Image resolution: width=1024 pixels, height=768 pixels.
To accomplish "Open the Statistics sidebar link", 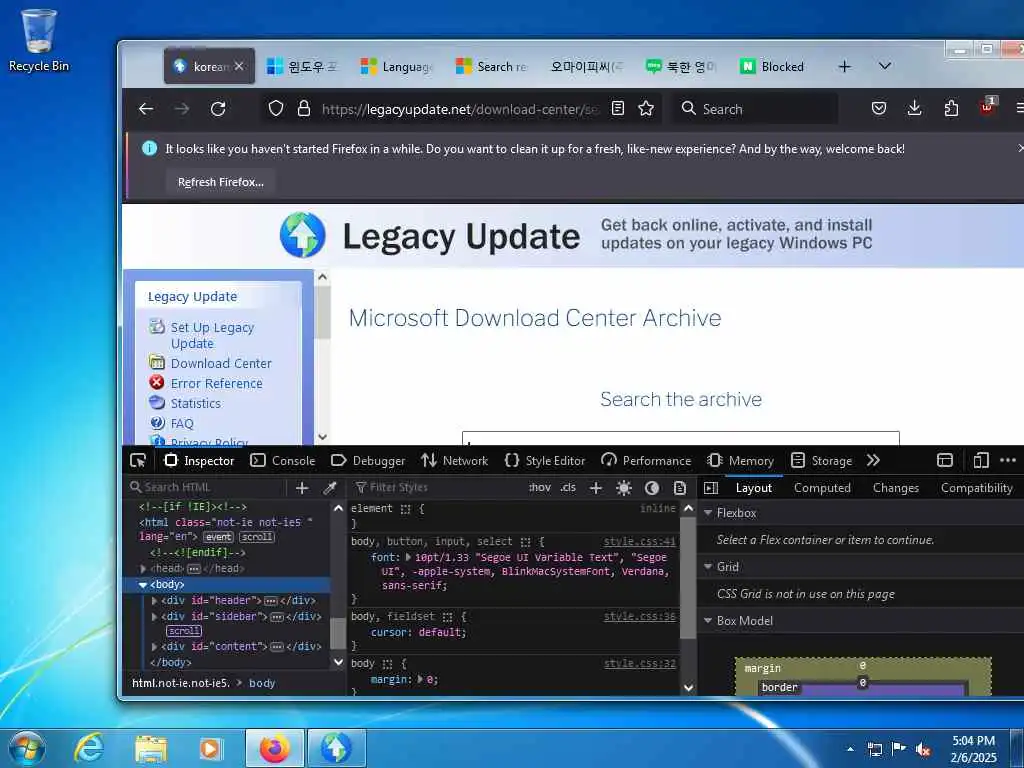I will [x=195, y=404].
